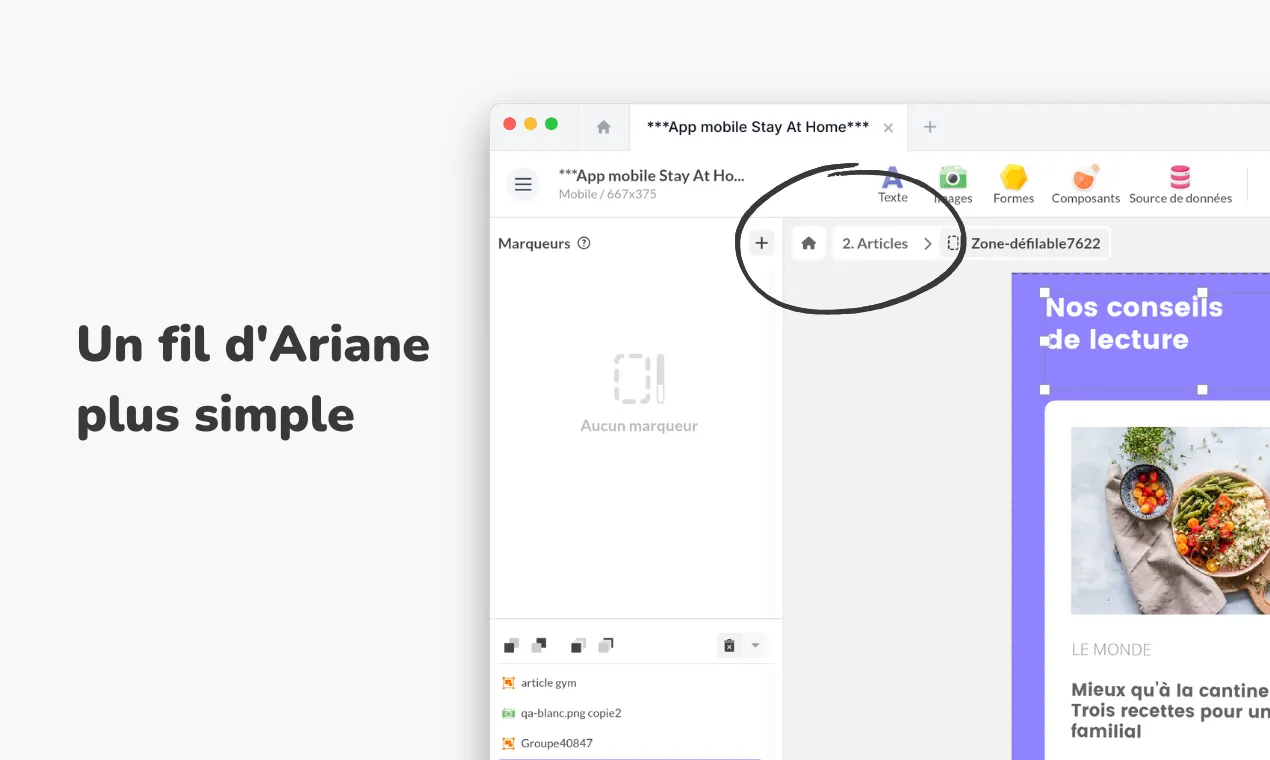Open the Images tool

(953, 184)
